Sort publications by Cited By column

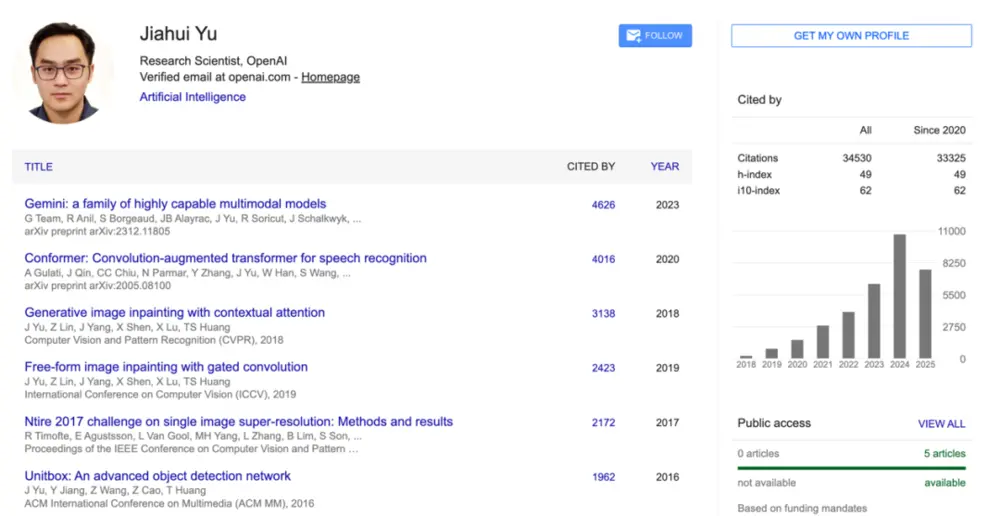[x=590, y=167]
